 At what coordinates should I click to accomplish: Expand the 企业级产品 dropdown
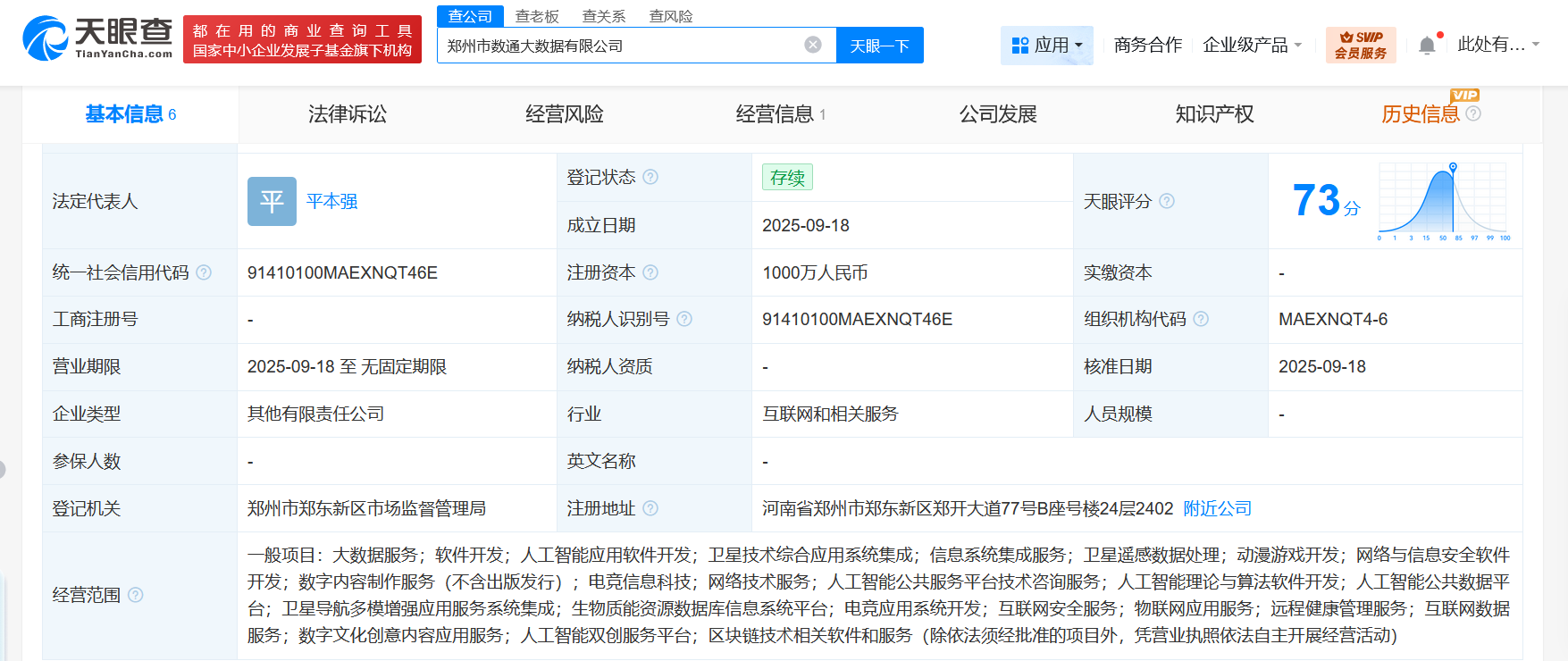pyautogui.click(x=1252, y=45)
